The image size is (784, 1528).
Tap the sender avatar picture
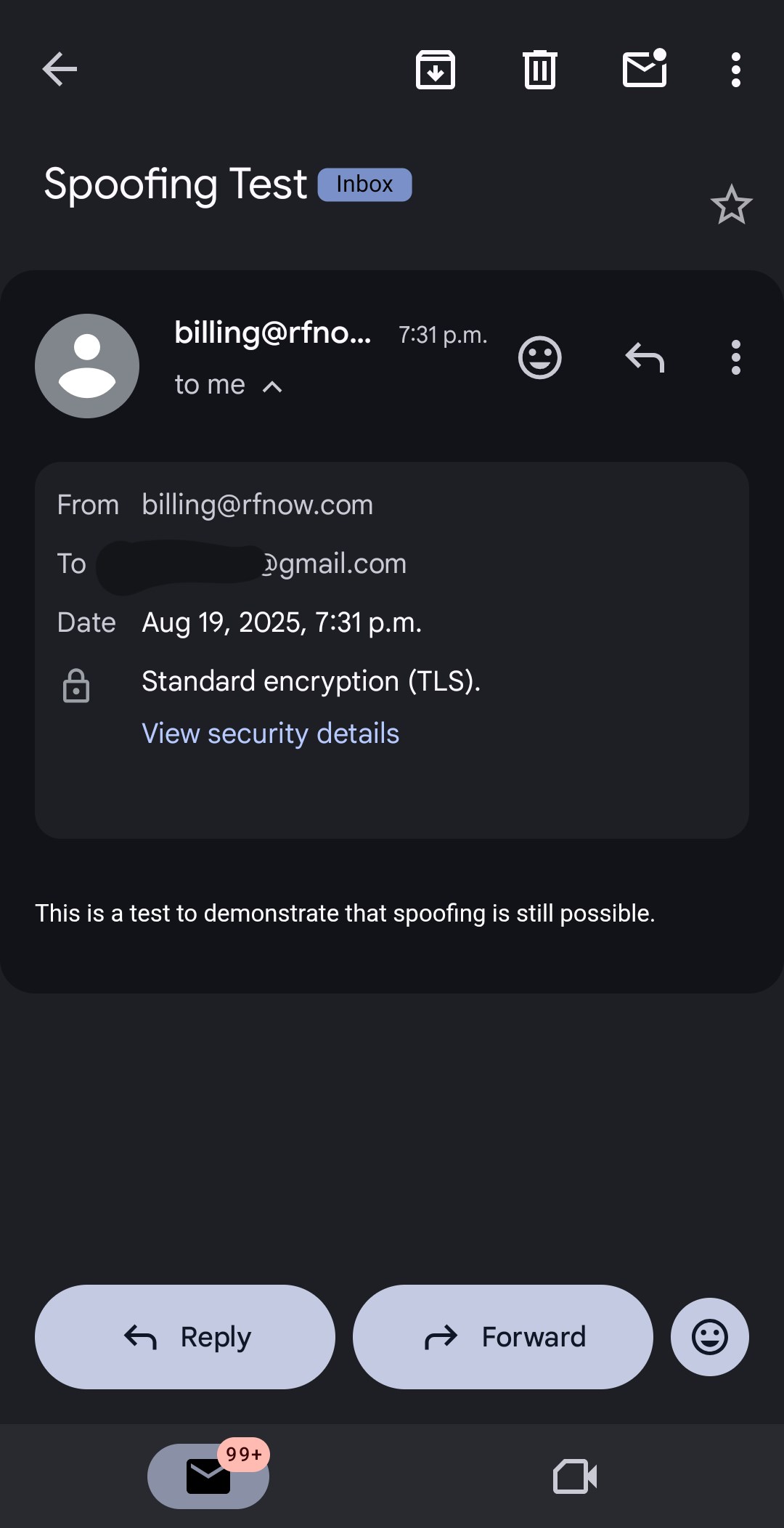click(x=87, y=366)
